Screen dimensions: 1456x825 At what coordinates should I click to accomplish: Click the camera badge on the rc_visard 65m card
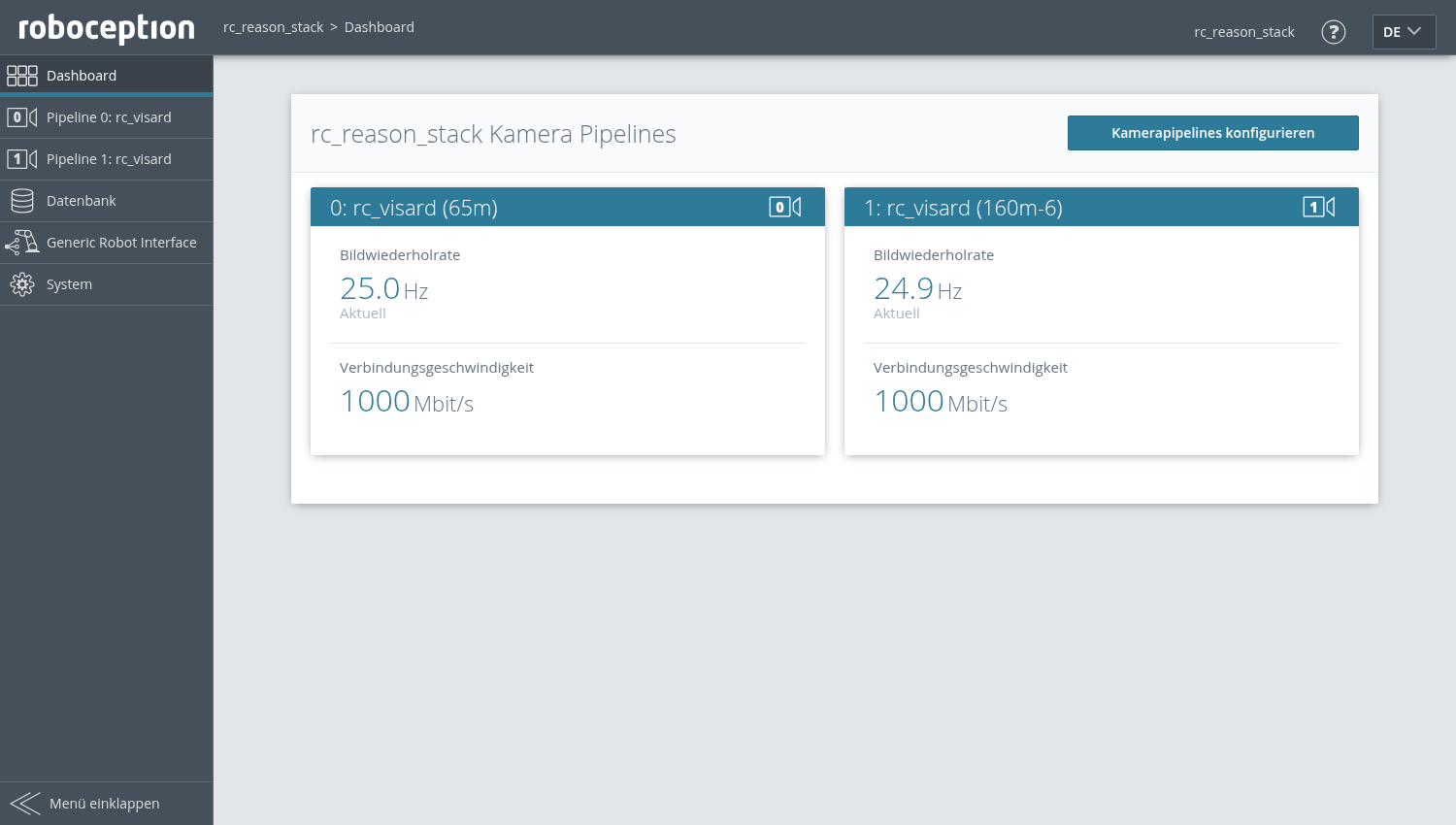[x=786, y=206]
